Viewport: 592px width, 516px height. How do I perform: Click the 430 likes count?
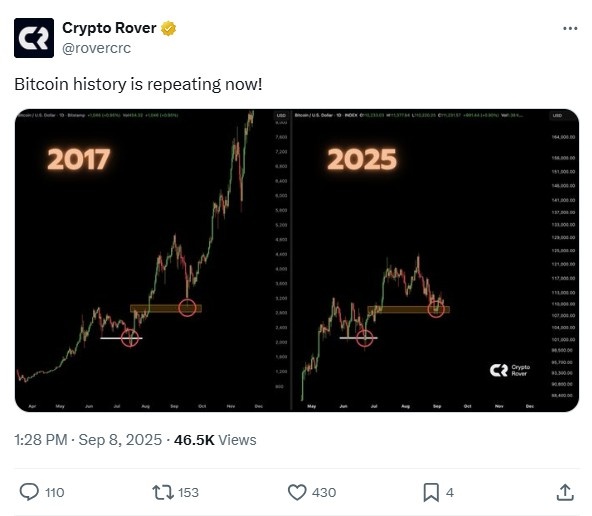click(x=324, y=493)
